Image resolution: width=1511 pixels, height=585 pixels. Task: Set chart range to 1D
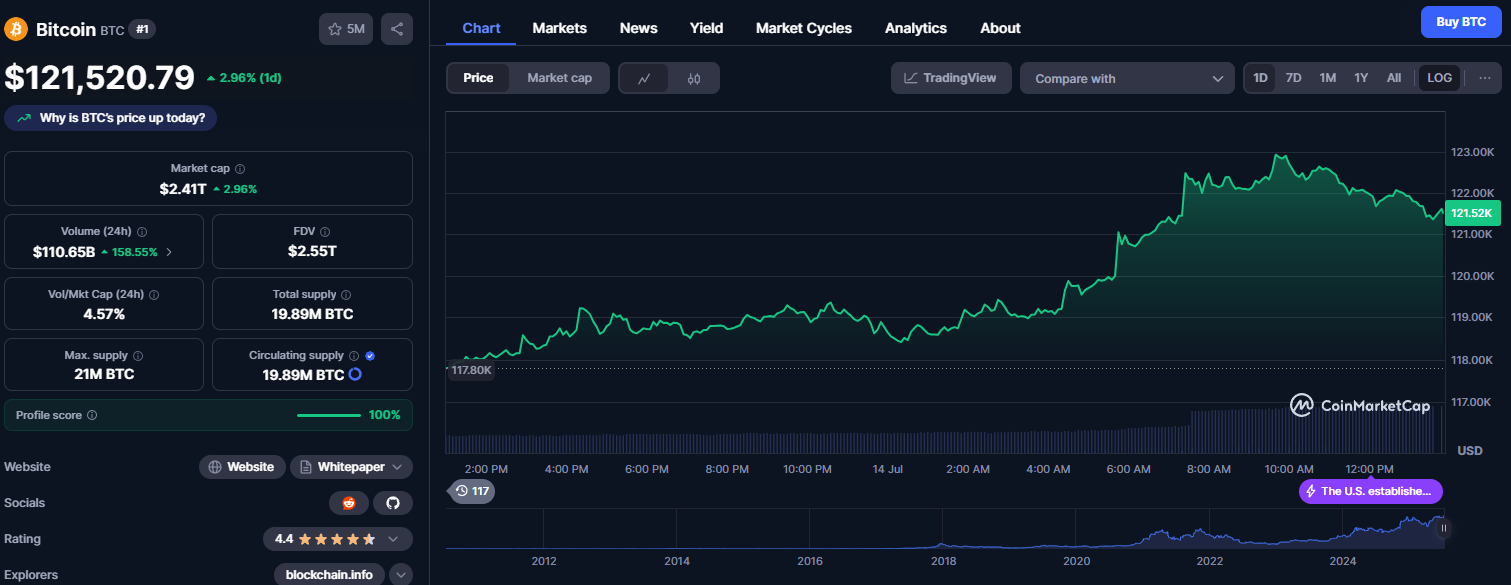click(1261, 78)
